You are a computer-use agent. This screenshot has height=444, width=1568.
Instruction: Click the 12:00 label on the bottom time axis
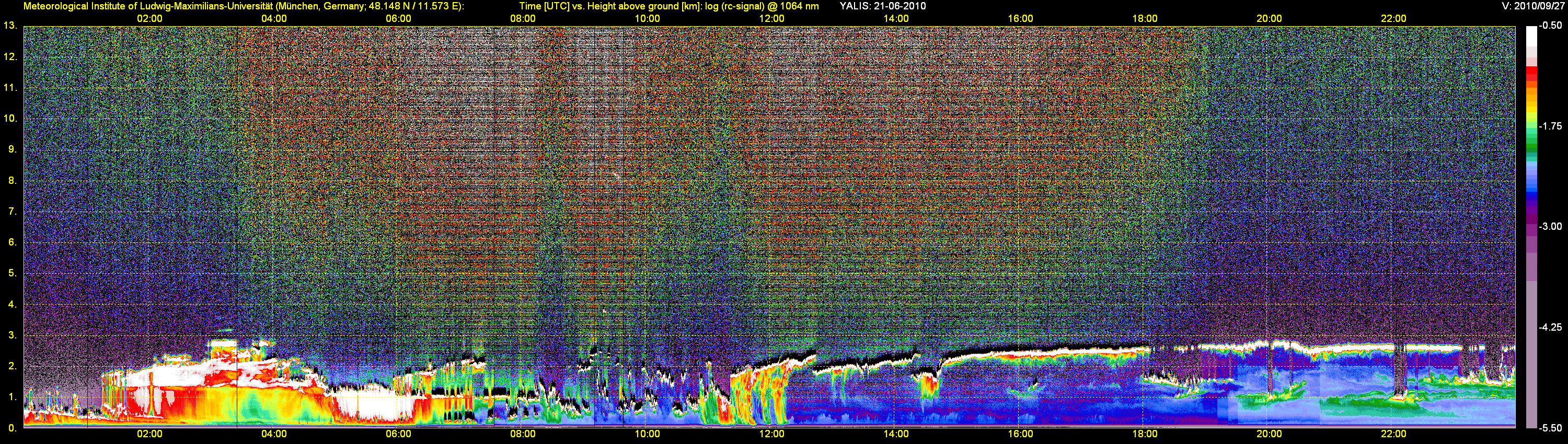(x=772, y=434)
